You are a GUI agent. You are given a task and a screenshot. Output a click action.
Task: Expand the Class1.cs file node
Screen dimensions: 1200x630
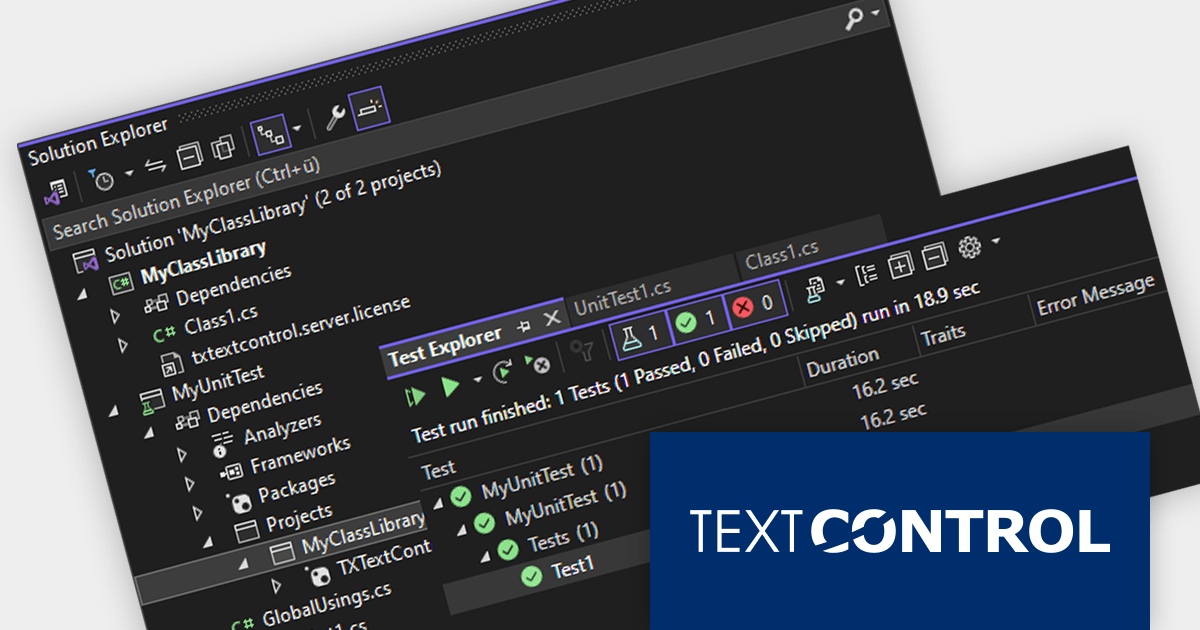[123, 346]
